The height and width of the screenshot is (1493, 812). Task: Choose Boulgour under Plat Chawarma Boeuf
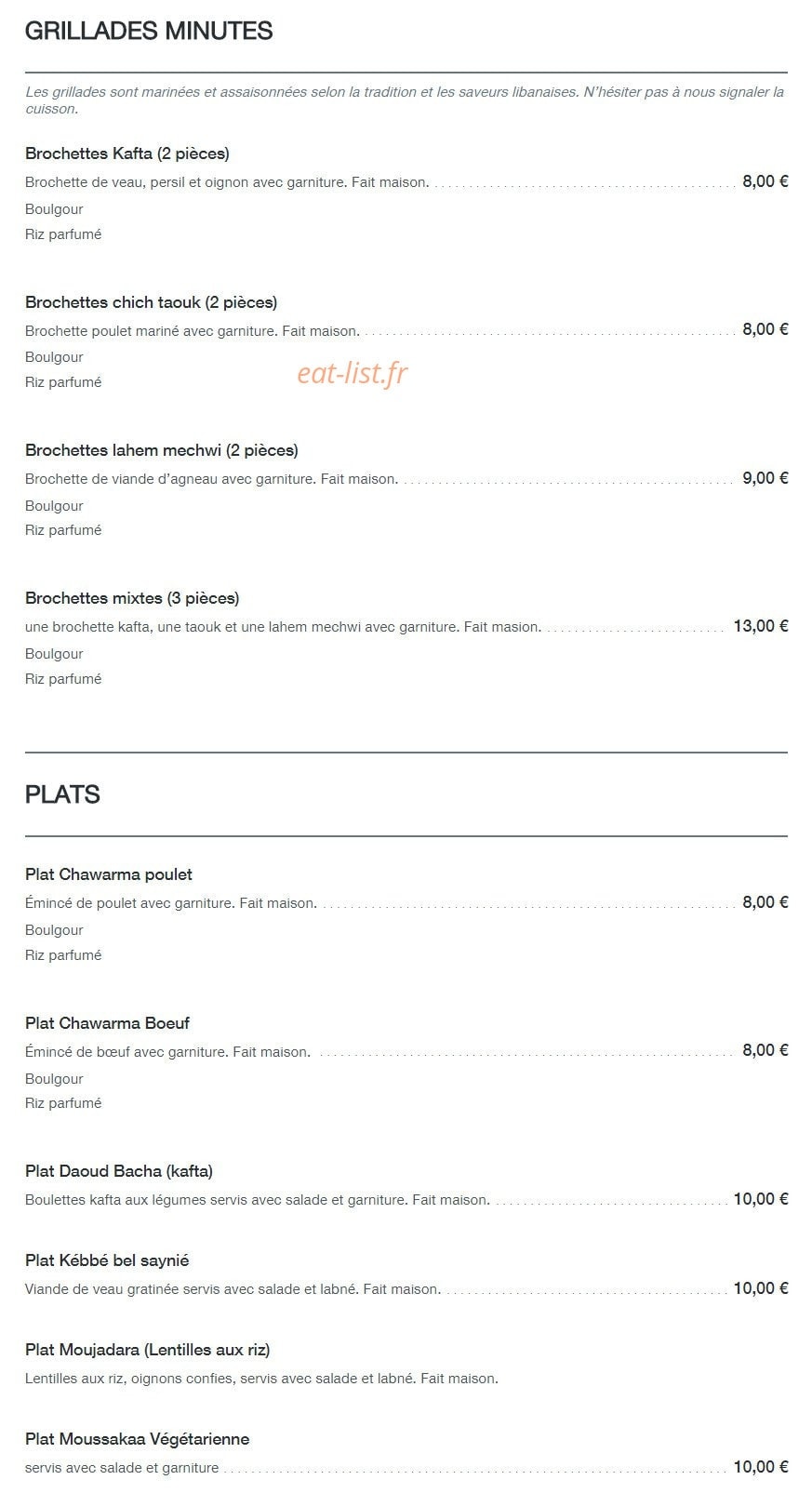(x=54, y=1079)
